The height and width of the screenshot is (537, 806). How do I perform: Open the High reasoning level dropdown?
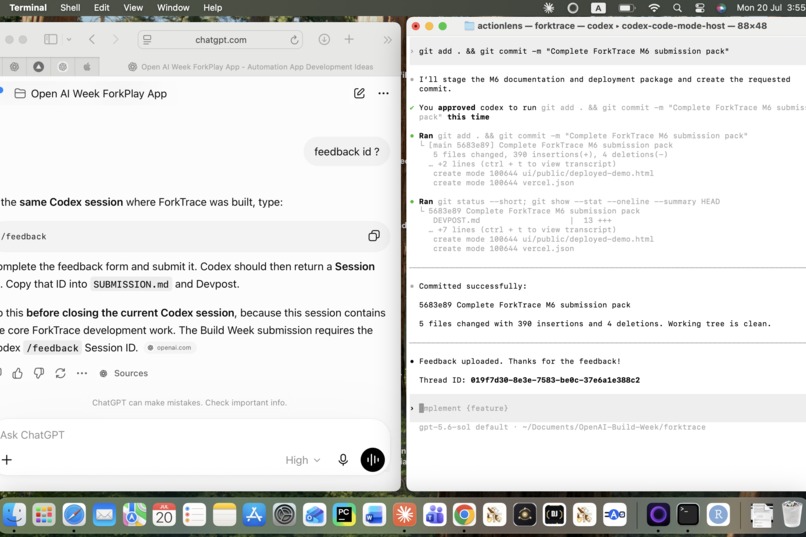[303, 460]
